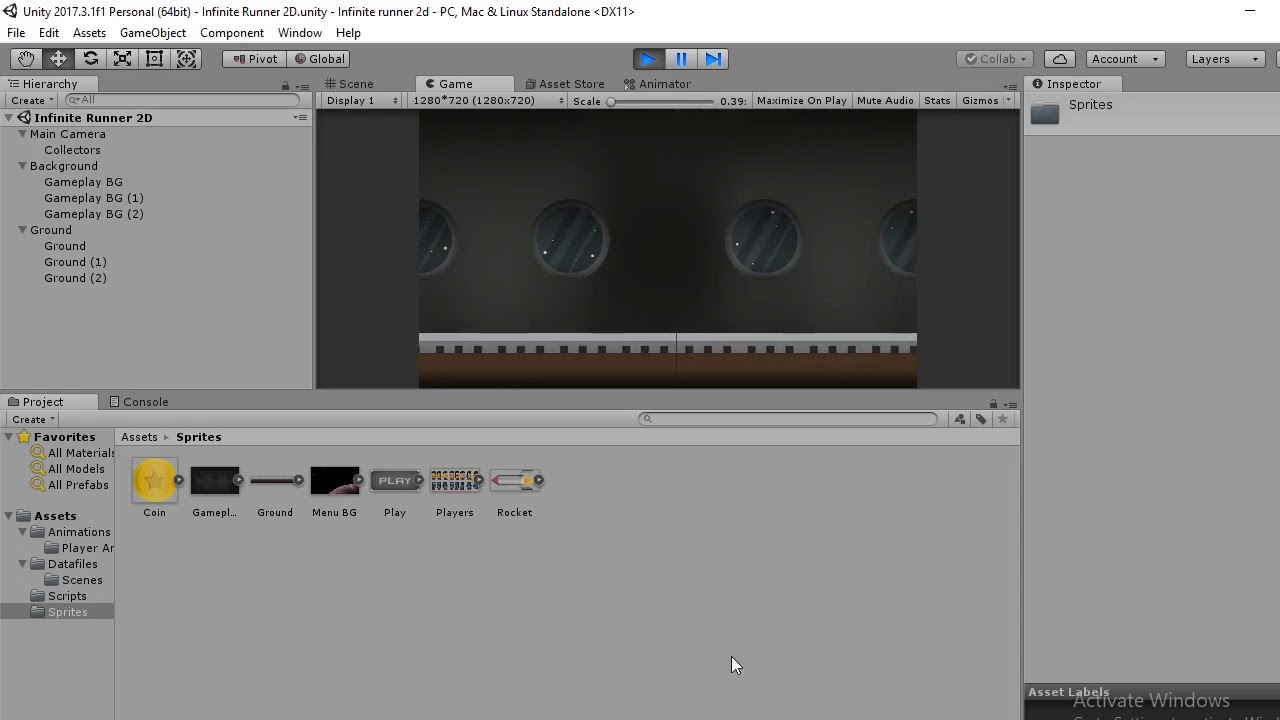Click the Hierarchy search field
Screen dimensions: 1280x720
click(x=182, y=100)
